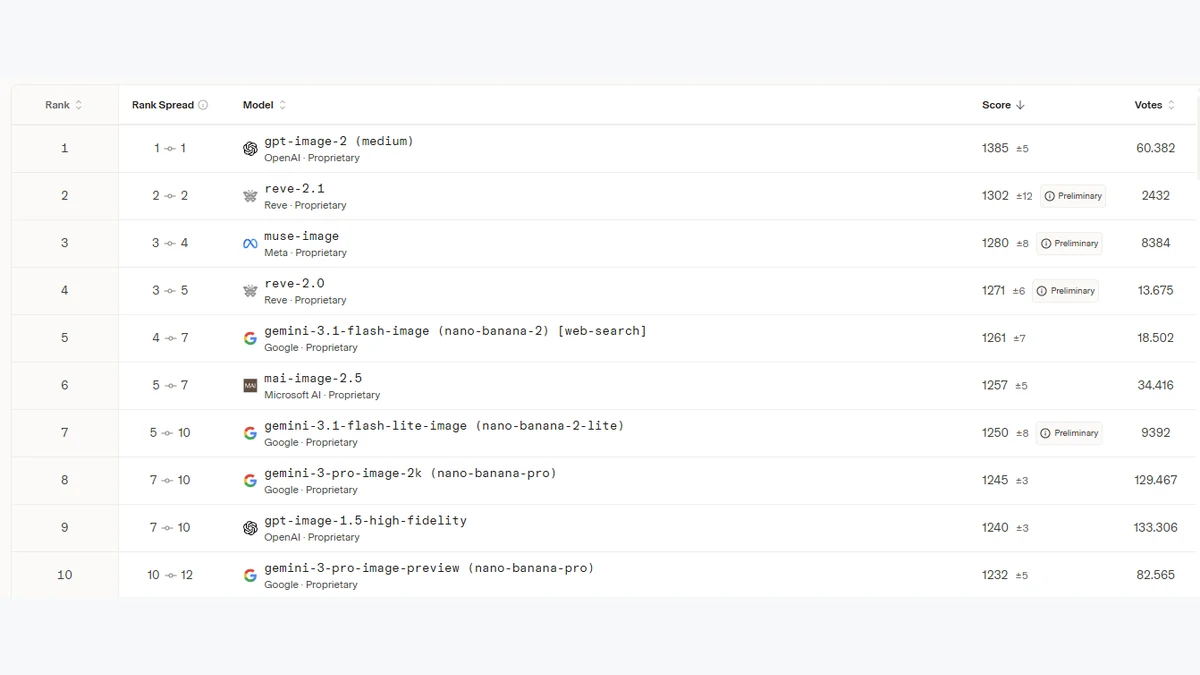Screen dimensions: 1200x675
Task: Click the Google logo next to gemini-3-pro-image-2k
Action: click(x=250, y=481)
